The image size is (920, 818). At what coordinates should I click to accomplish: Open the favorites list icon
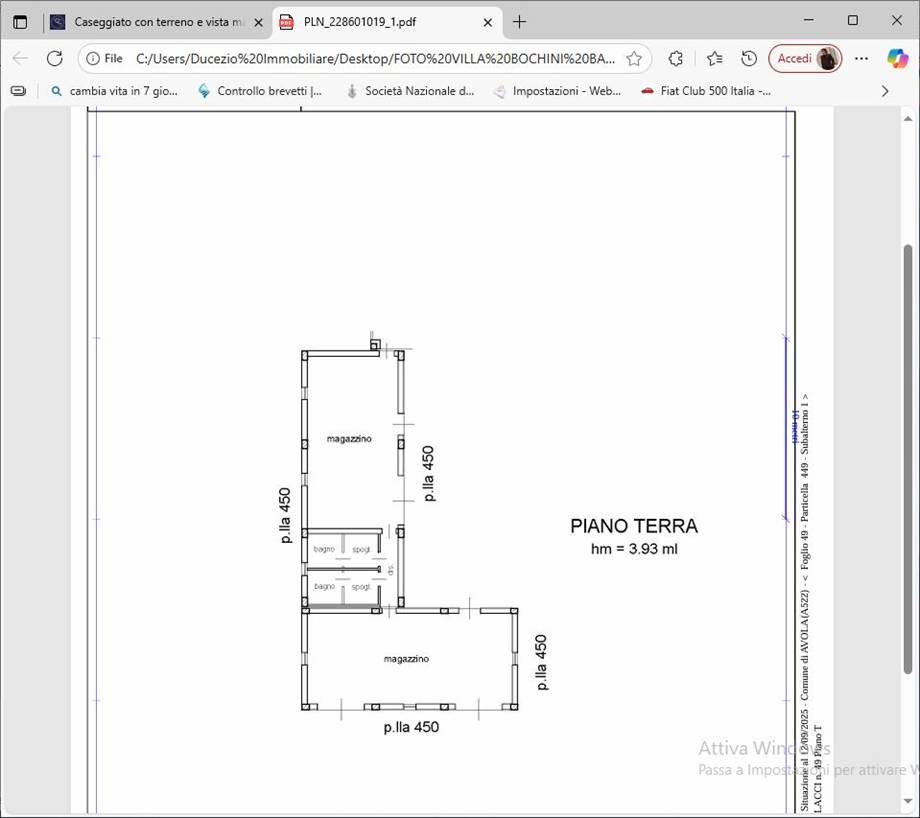click(x=714, y=58)
